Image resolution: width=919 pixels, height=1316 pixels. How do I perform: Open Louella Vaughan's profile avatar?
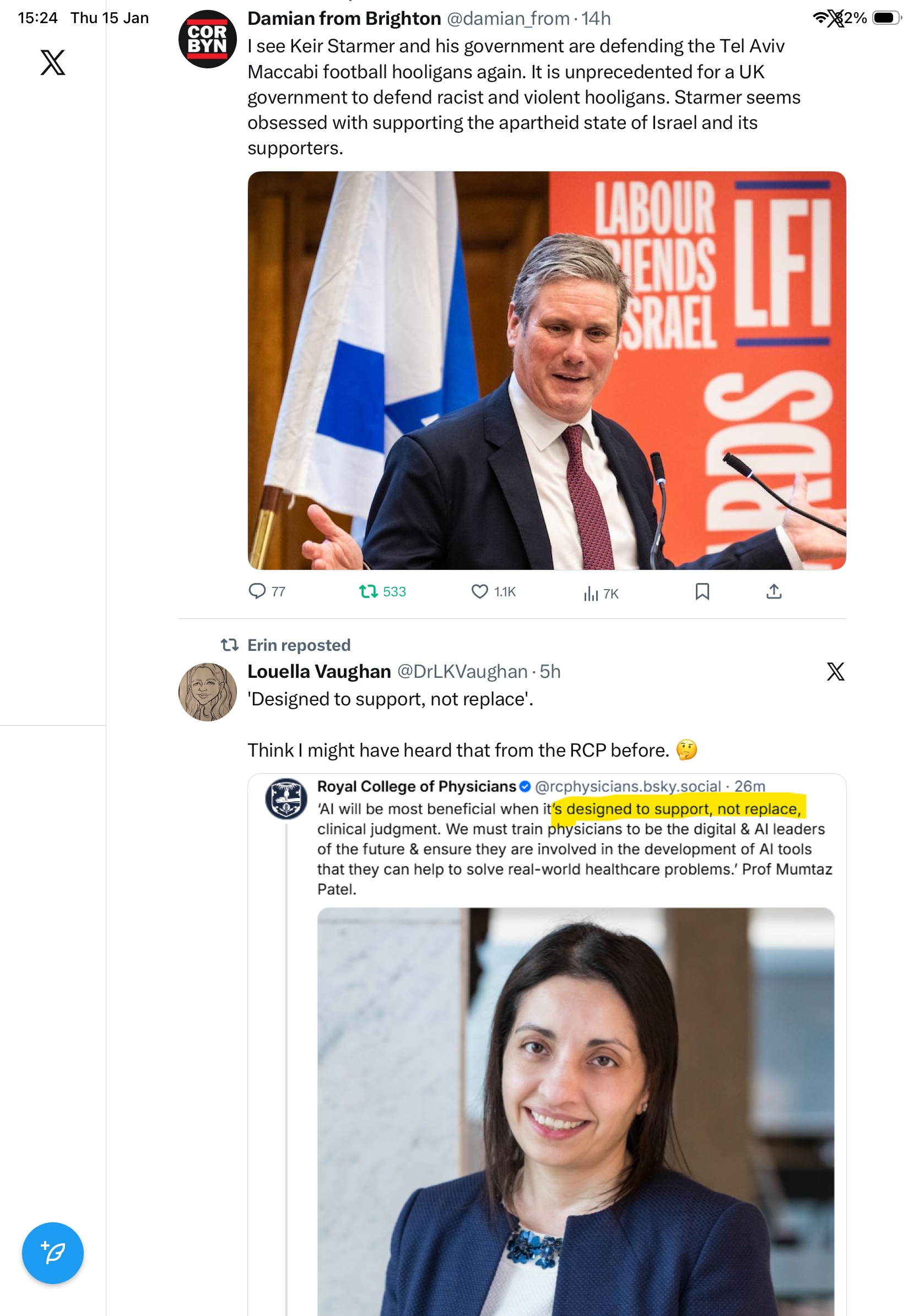[x=207, y=692]
